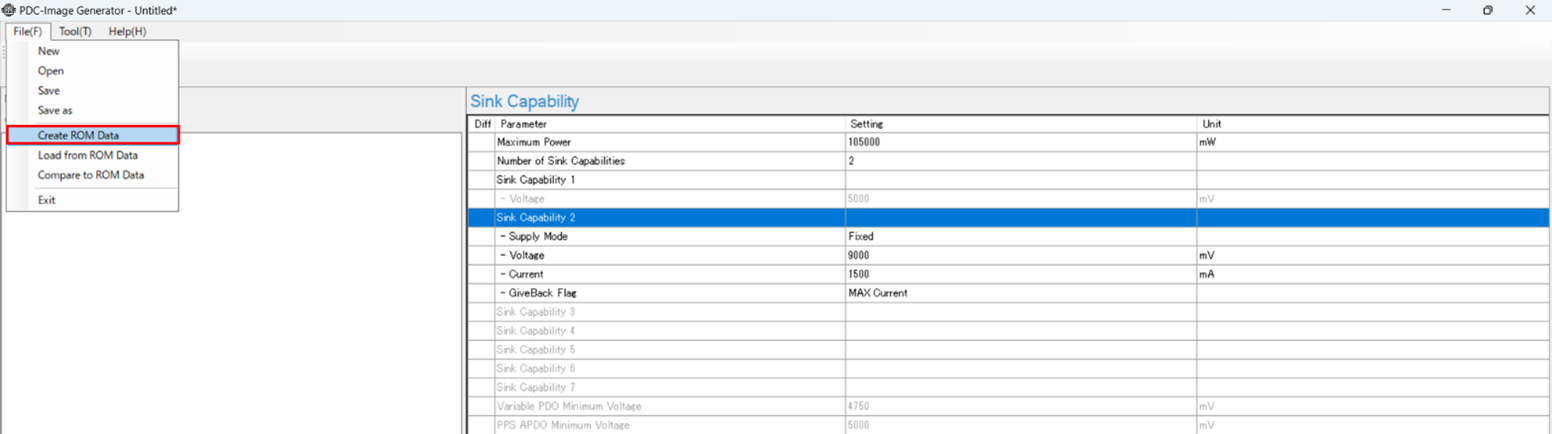Viewport: 1552px width, 434px height.
Task: Open the File(F) menu
Action: (27, 31)
